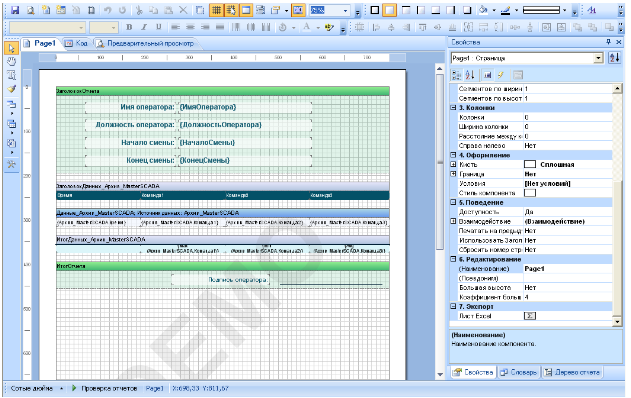Viewport: 631px width, 398px height.
Task: Open the Предварительный просмотр tab
Action: coord(146,43)
